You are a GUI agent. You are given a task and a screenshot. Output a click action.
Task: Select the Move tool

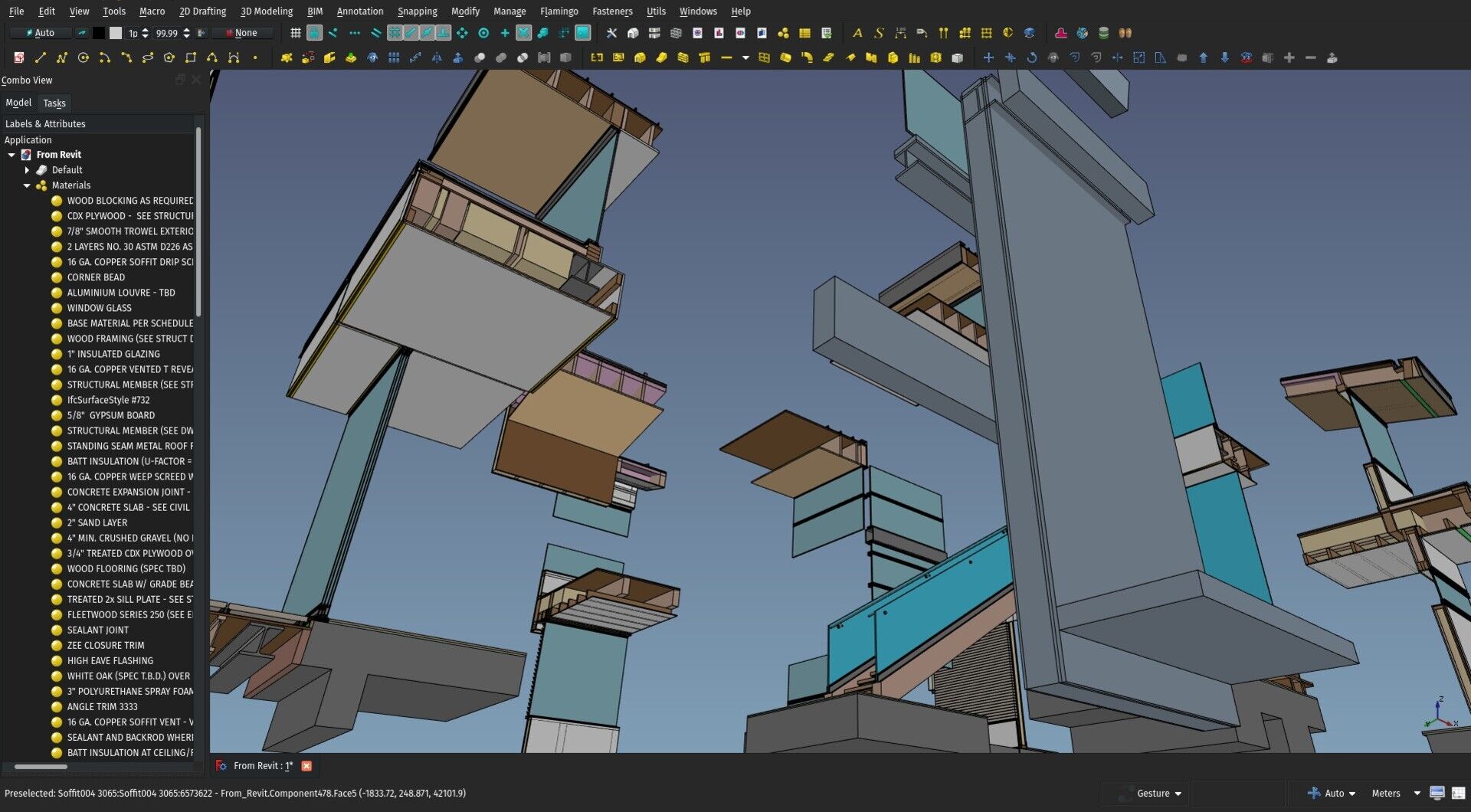988,57
